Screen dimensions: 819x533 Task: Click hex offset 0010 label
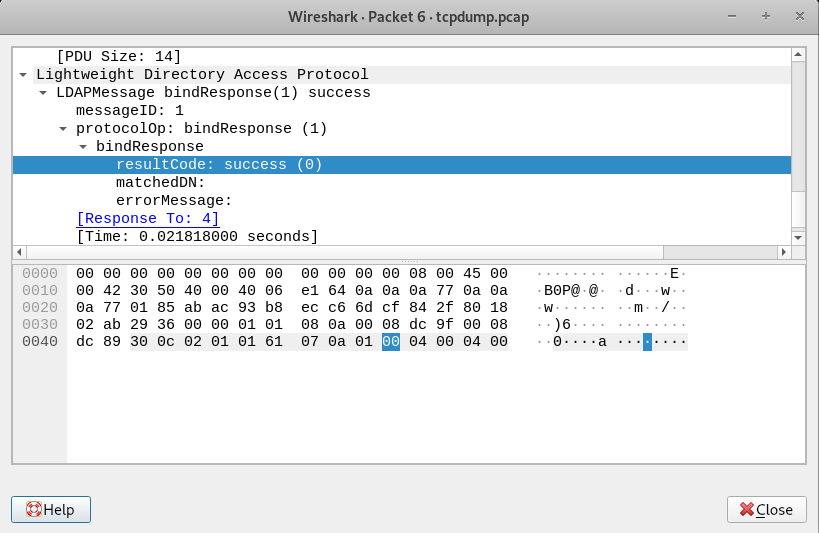(x=40, y=291)
